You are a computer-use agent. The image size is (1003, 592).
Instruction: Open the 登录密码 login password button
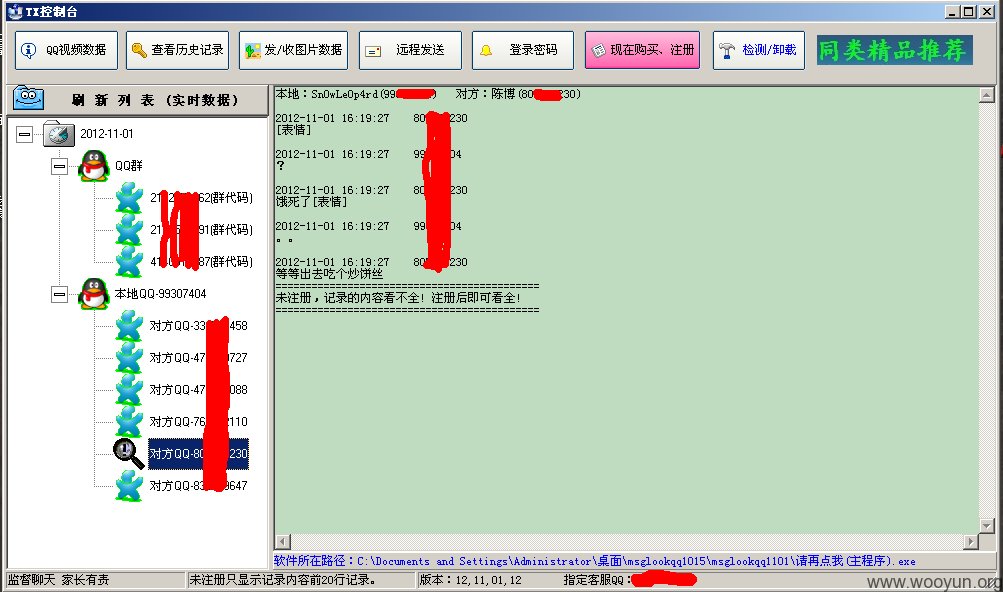523,50
